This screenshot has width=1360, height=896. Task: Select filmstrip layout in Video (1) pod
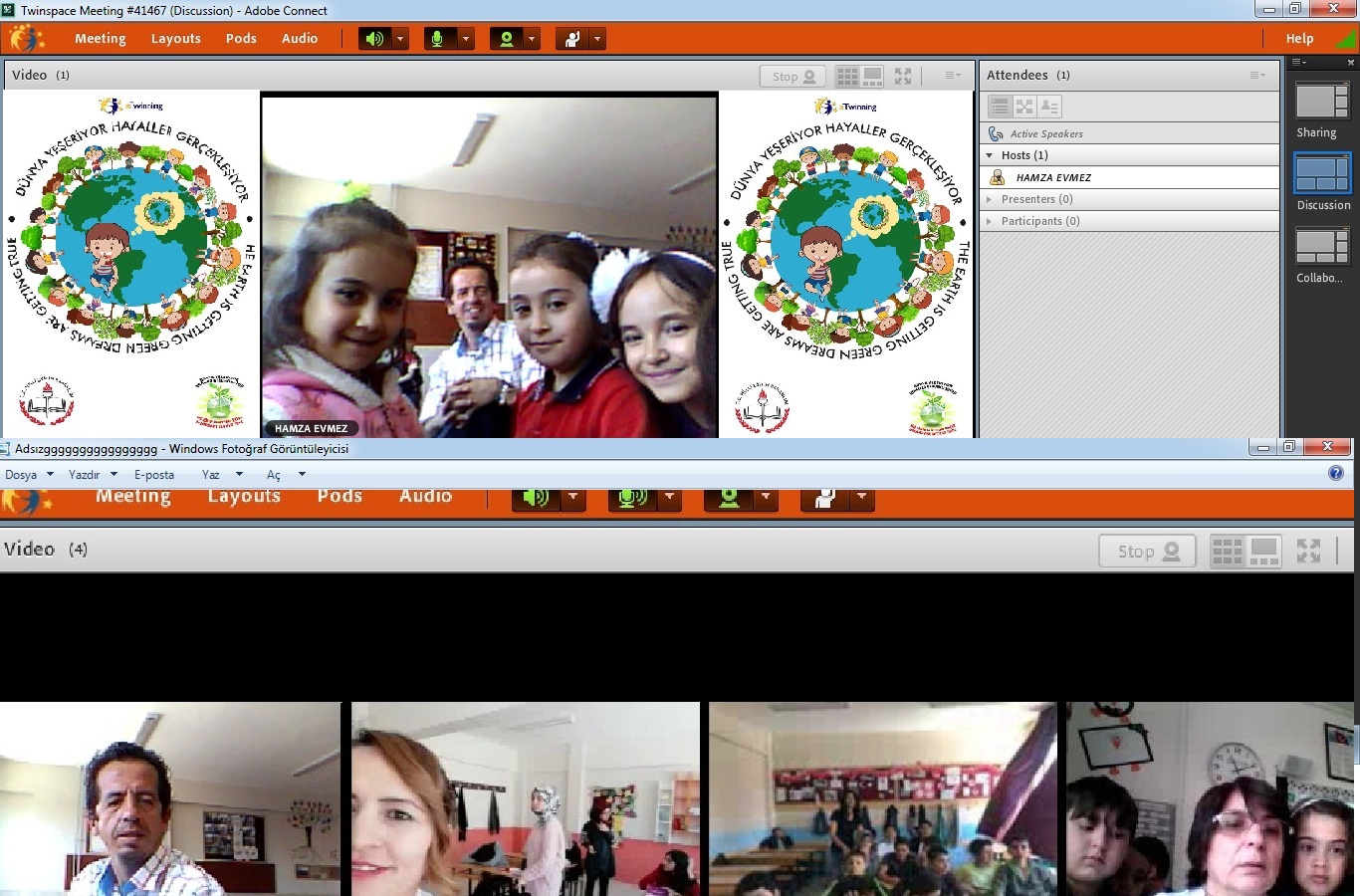(x=872, y=76)
